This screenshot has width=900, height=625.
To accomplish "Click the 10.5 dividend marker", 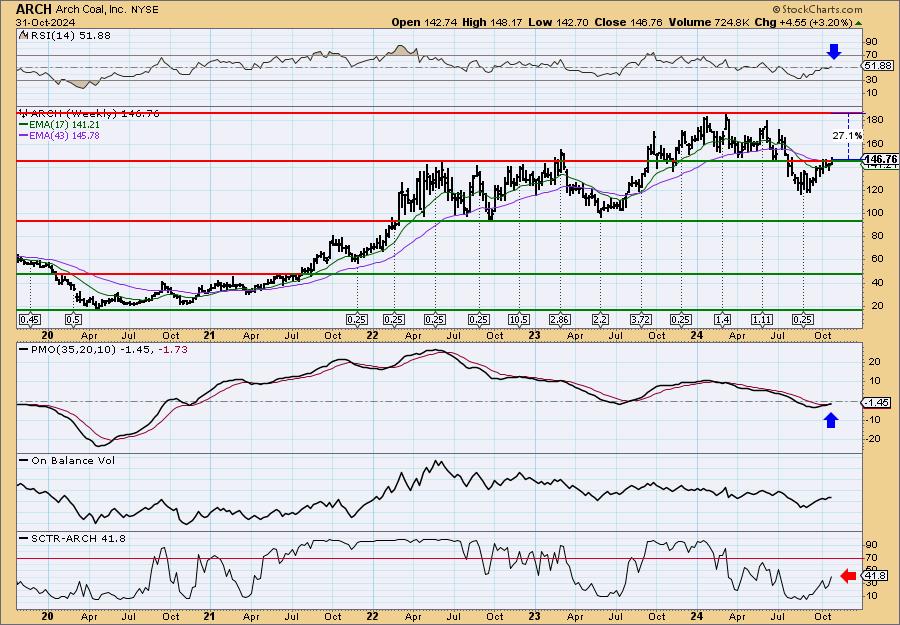I will [x=519, y=320].
